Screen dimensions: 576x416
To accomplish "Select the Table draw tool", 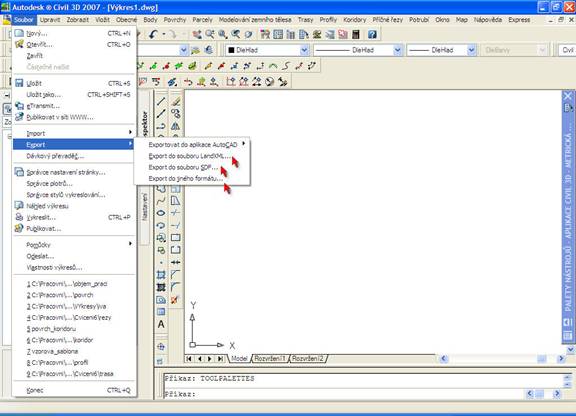I will point(161,312).
